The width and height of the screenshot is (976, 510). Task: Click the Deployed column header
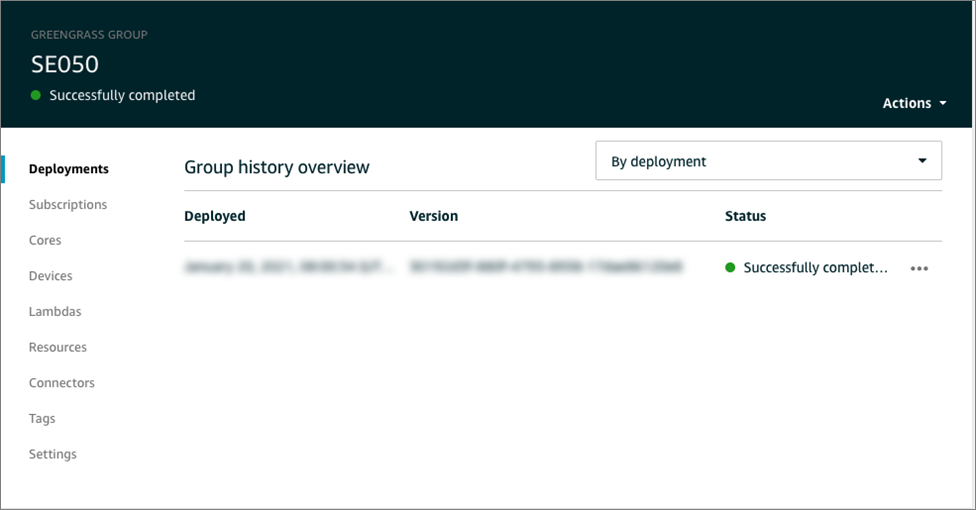[x=215, y=216]
